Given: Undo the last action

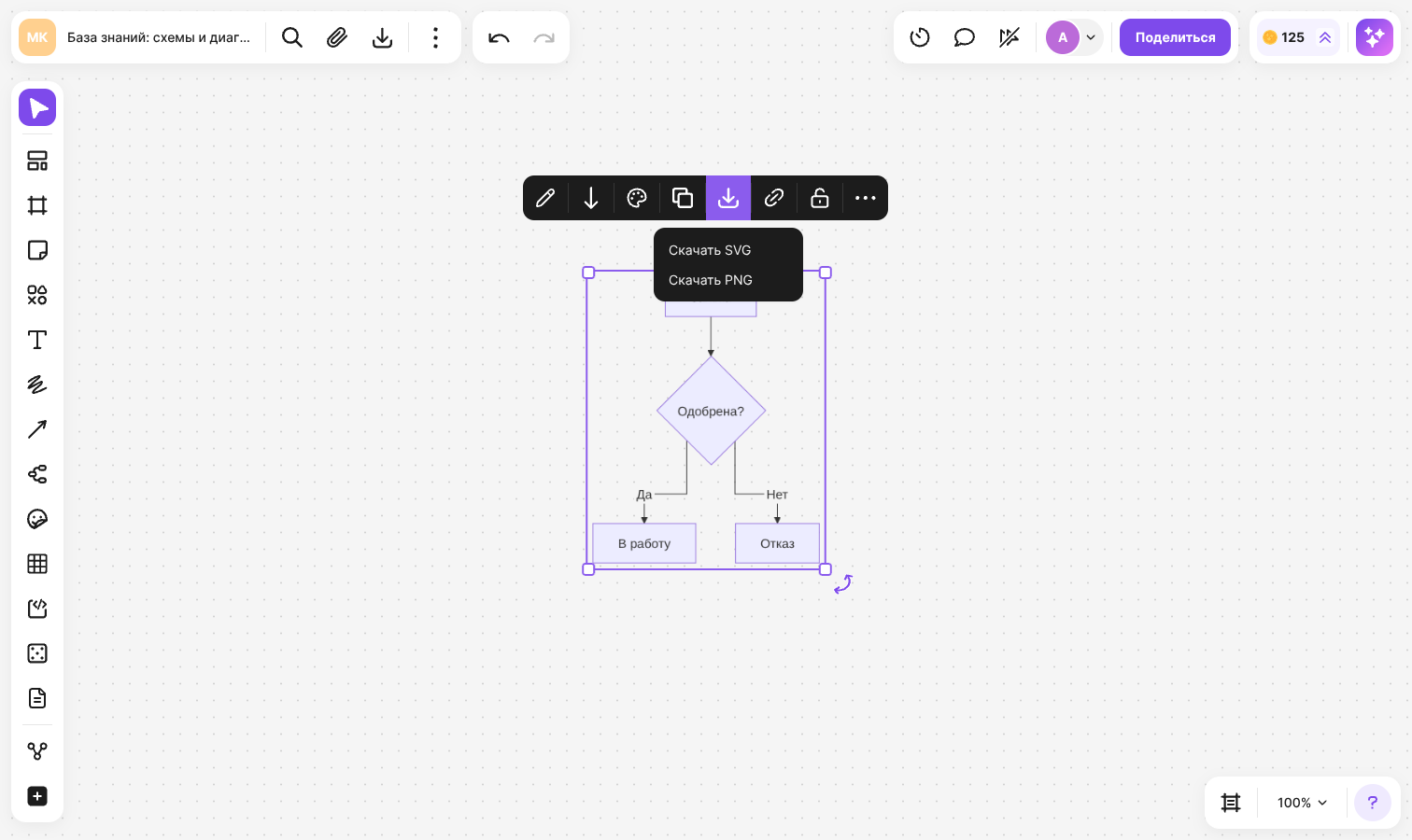Looking at the screenshot, I should 499,37.
